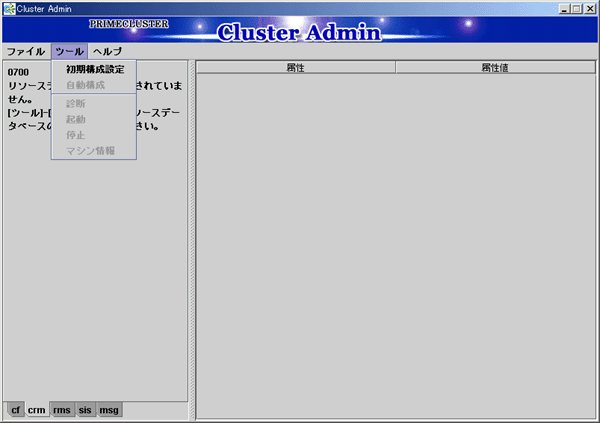The height and width of the screenshot is (423, 600).
Task: Select 初期構成設定 from the ツール menu
Action: tap(94, 69)
